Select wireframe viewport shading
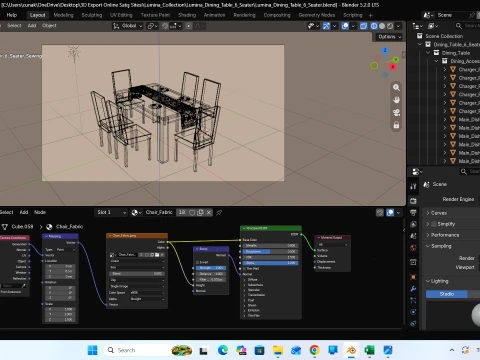The height and width of the screenshot is (360, 480). tap(374, 26)
